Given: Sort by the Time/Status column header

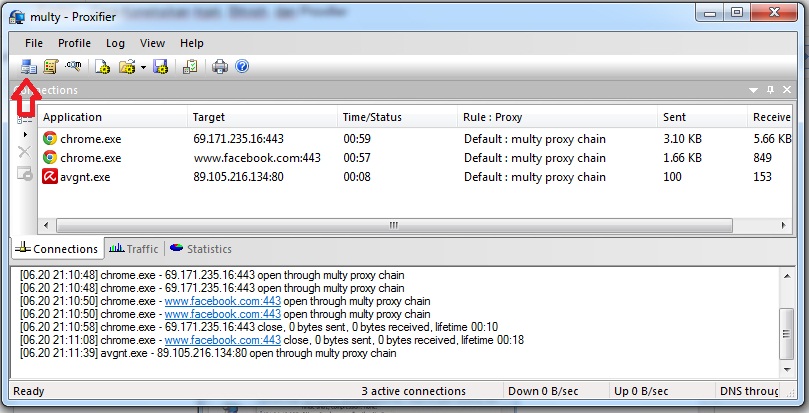Looking at the screenshot, I should 397,117.
